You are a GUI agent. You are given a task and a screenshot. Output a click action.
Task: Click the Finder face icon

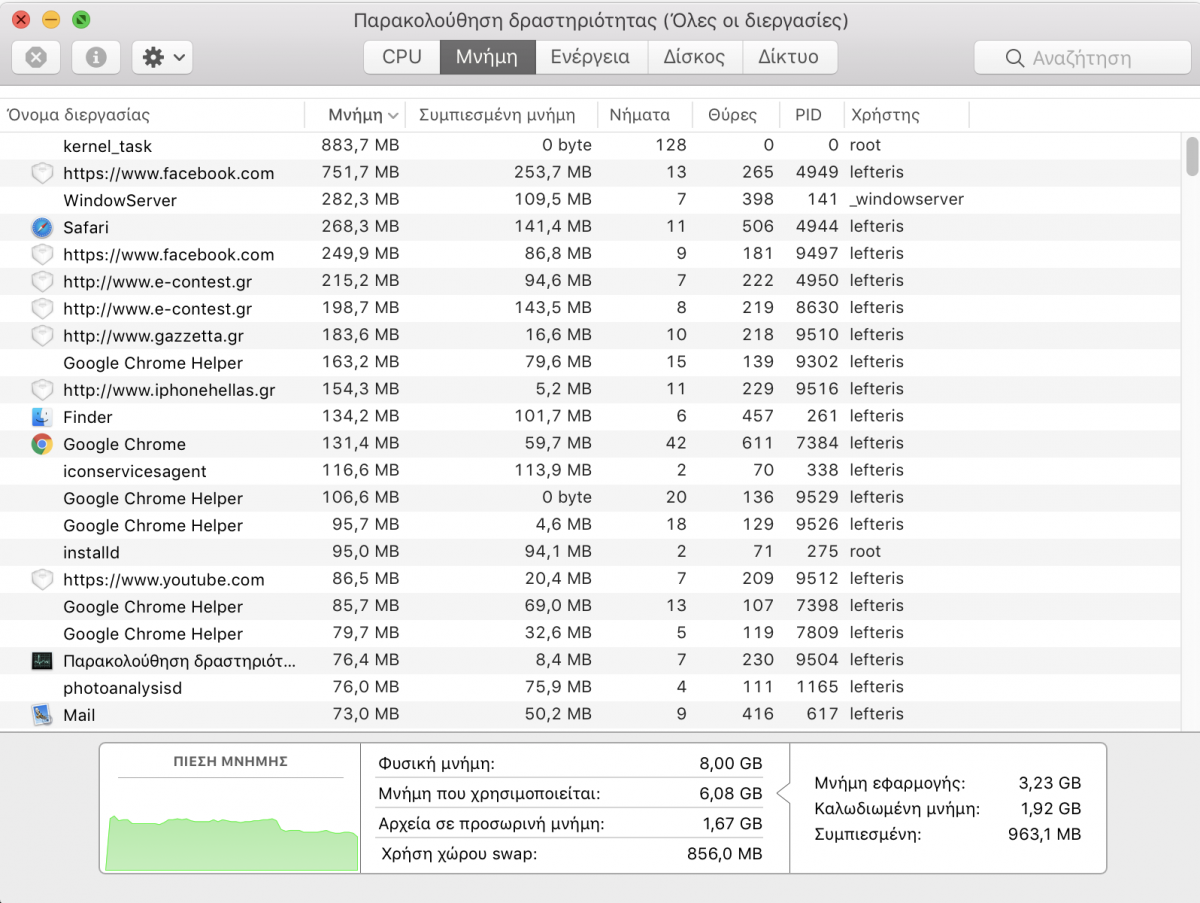coord(42,417)
